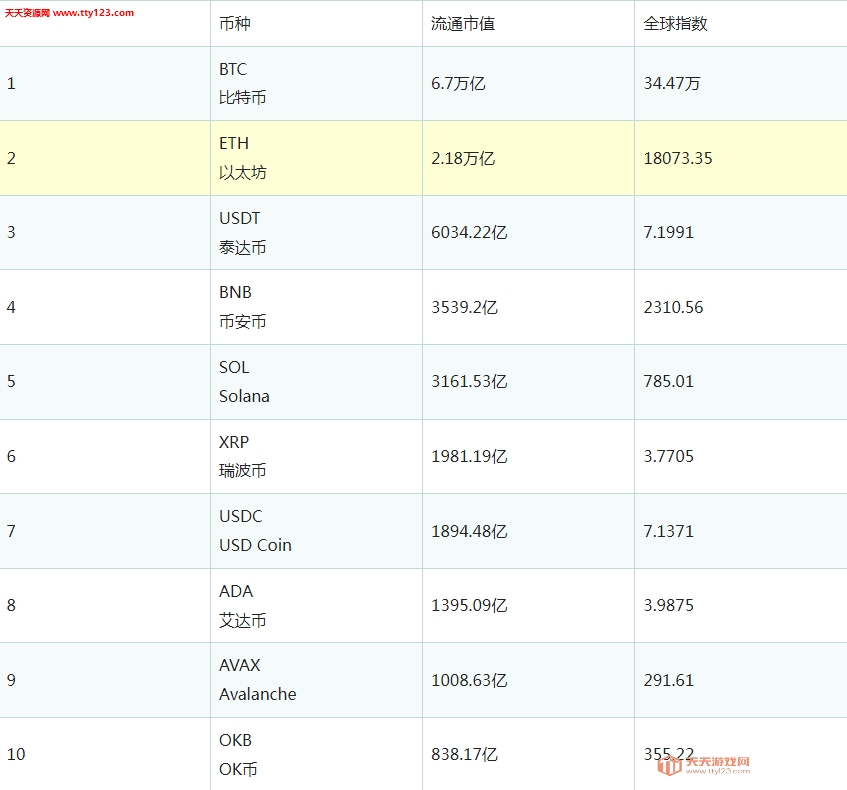
Task: Select the market cap value 1395.09亿
Action: (469, 605)
